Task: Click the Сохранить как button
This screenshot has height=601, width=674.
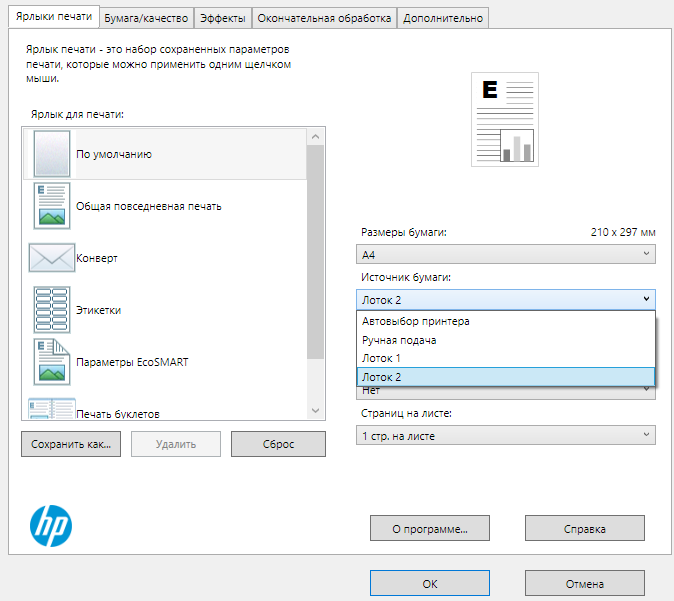Action: pos(70,444)
